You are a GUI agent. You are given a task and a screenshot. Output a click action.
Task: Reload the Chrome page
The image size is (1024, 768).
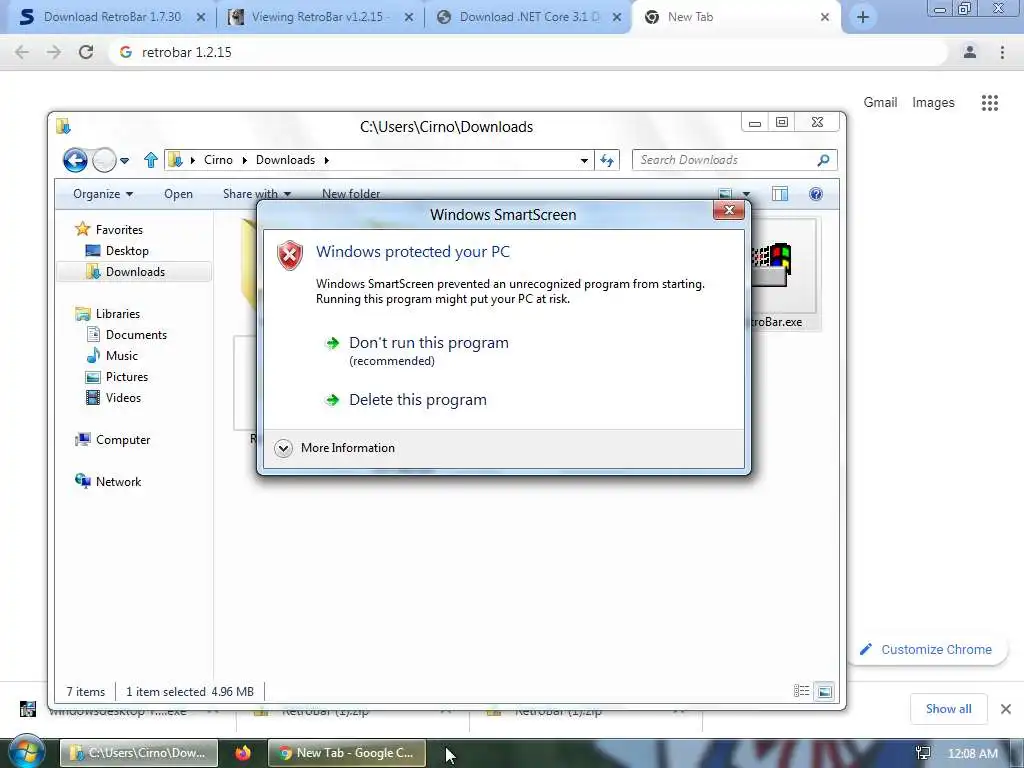(x=86, y=52)
